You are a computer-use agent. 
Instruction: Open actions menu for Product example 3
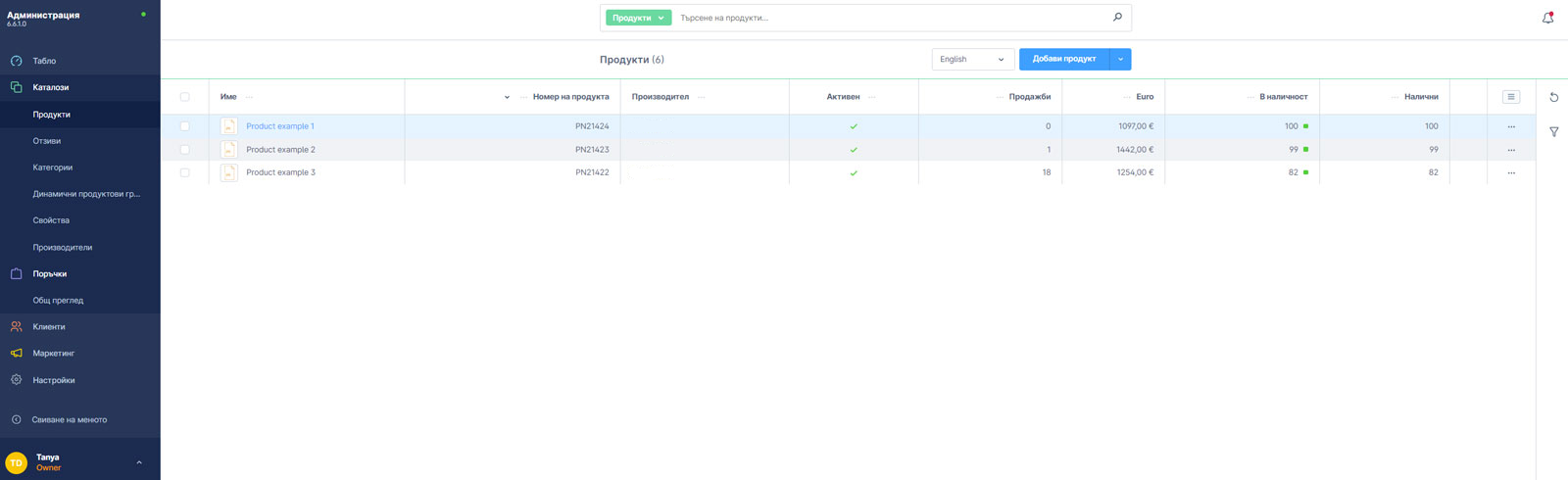1510,173
